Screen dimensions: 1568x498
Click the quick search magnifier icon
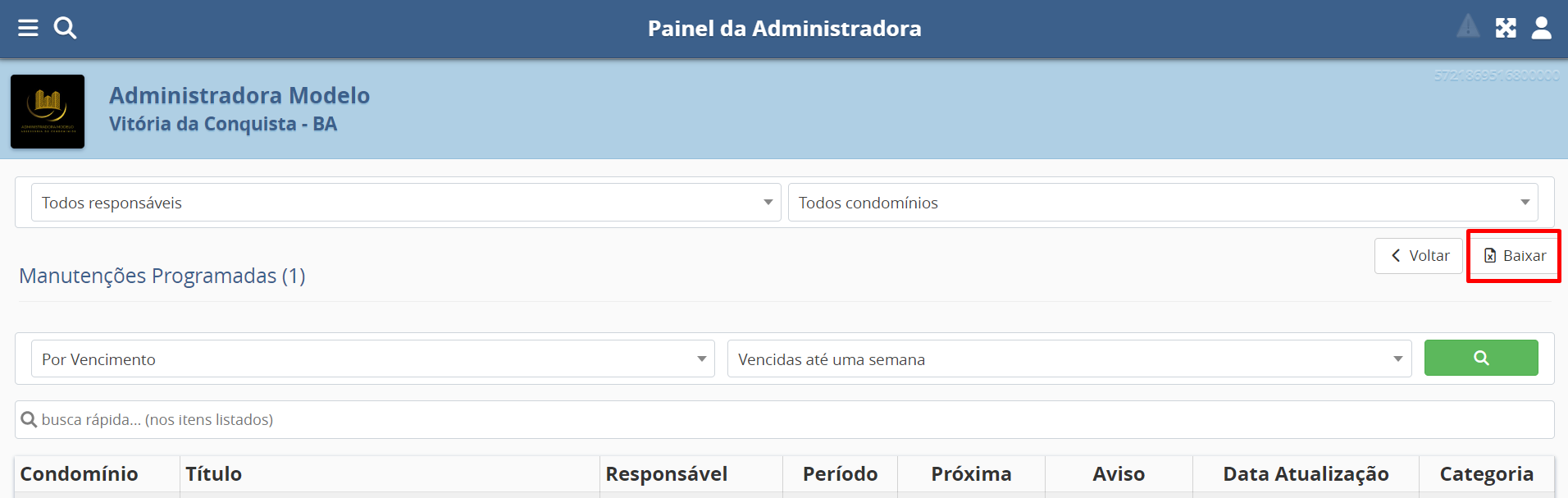coord(29,420)
